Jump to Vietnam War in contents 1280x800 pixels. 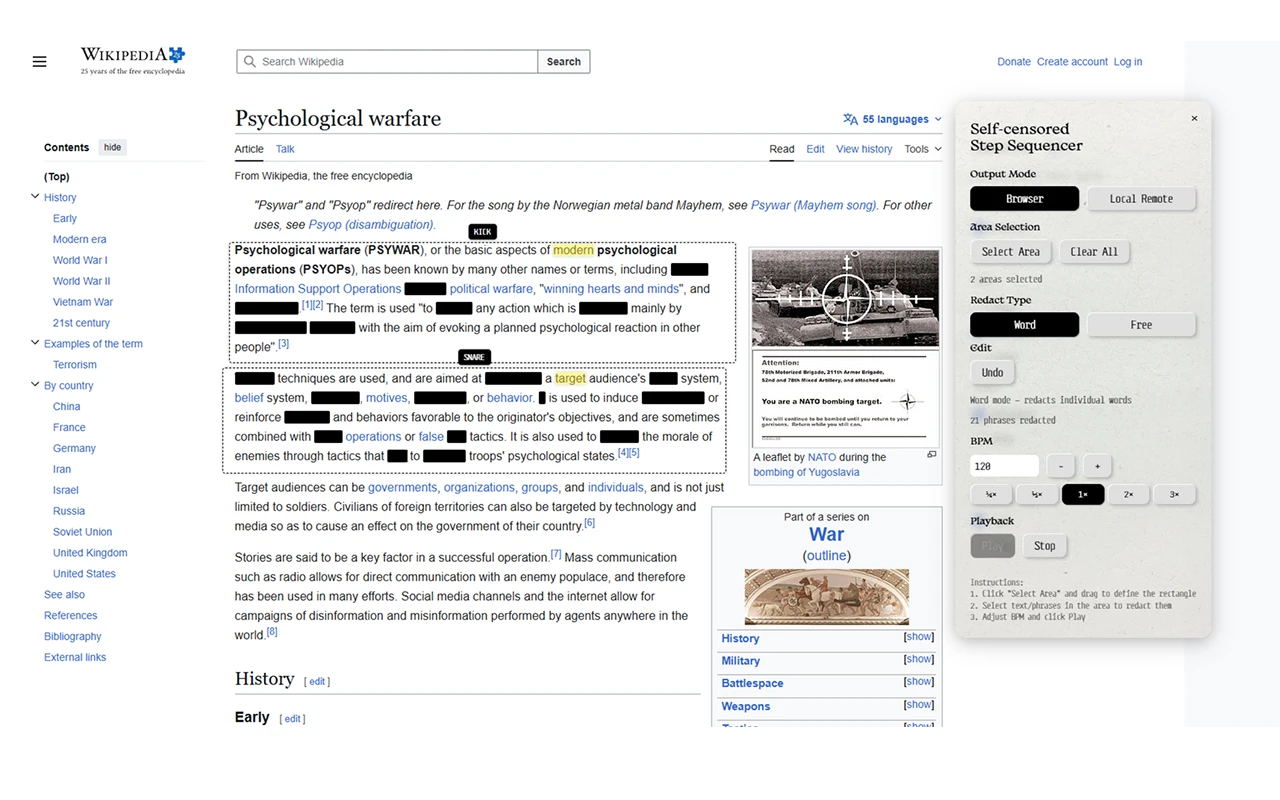point(83,302)
